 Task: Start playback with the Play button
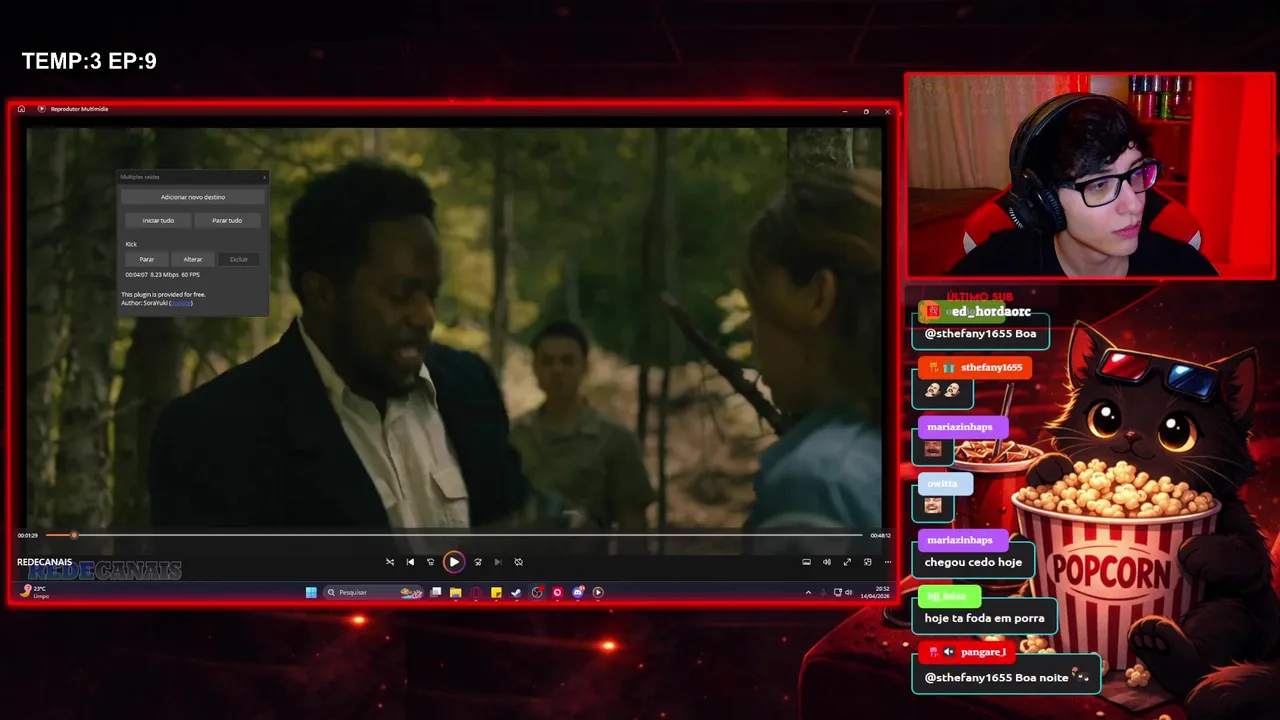point(454,562)
